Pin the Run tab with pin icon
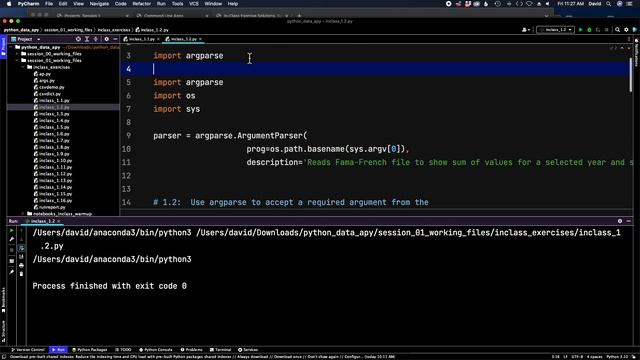Image resolution: width=640 pixels, height=360 pixels. (12, 272)
